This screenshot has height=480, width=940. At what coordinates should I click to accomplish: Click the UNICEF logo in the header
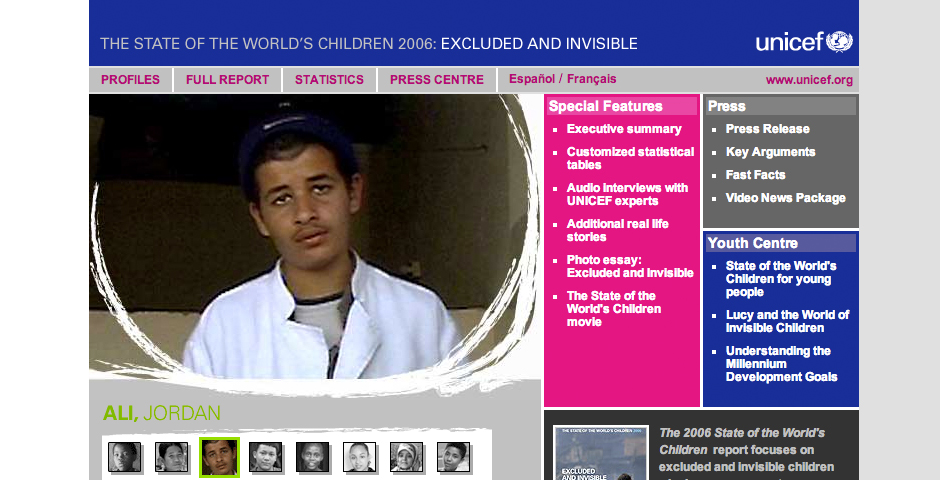pos(804,42)
